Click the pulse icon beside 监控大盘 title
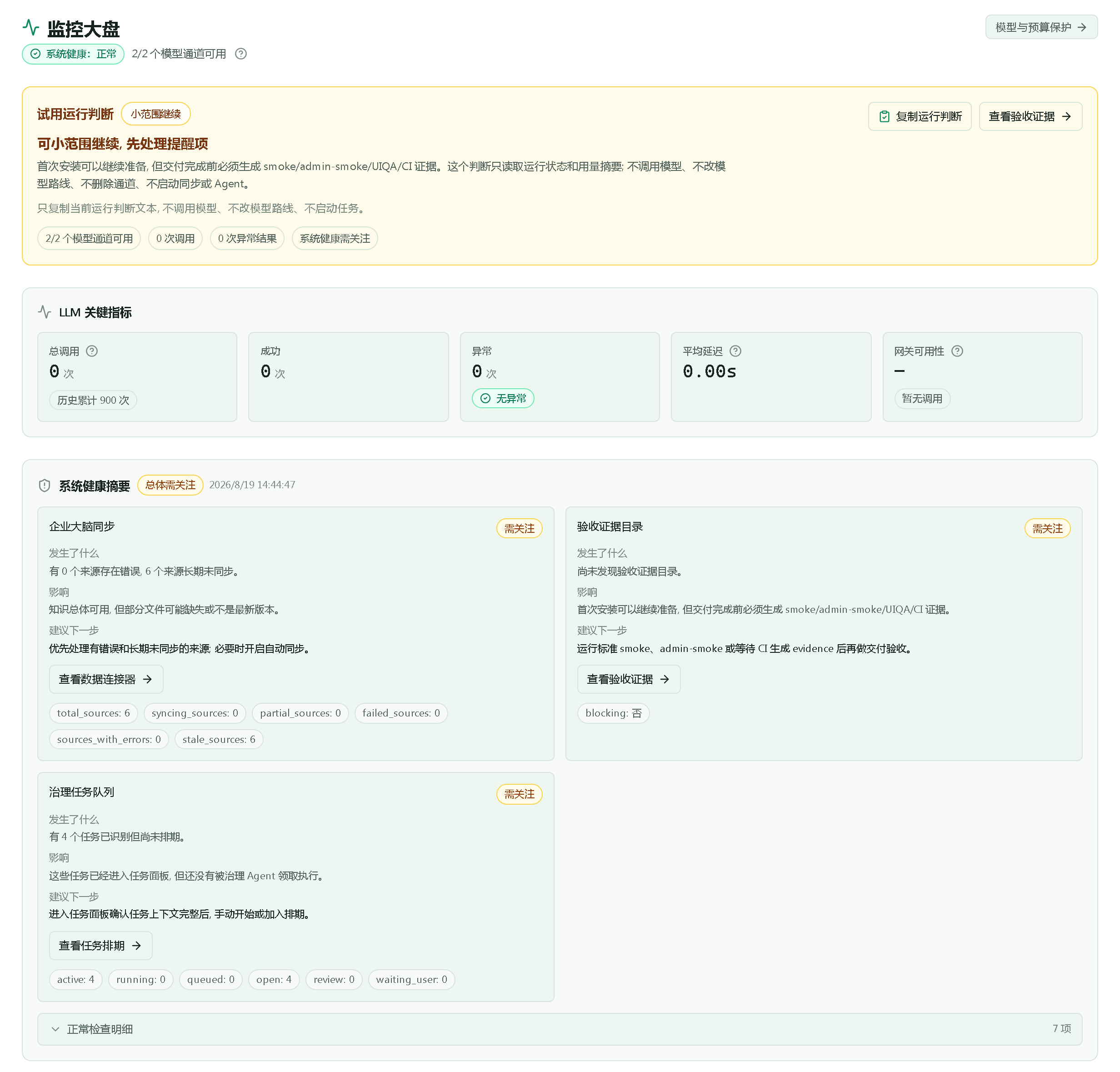 click(31, 27)
